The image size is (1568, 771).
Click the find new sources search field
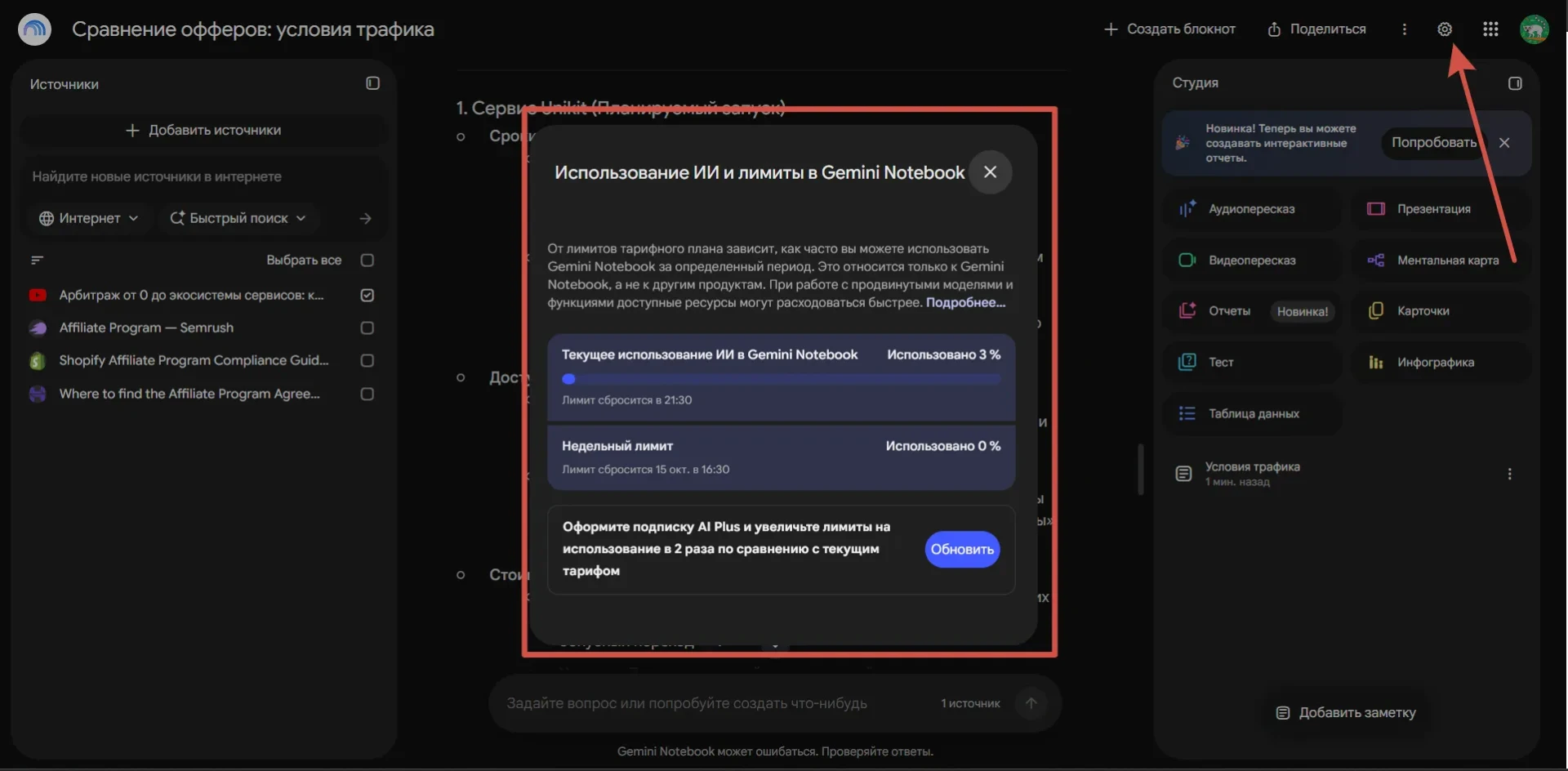pos(203,176)
